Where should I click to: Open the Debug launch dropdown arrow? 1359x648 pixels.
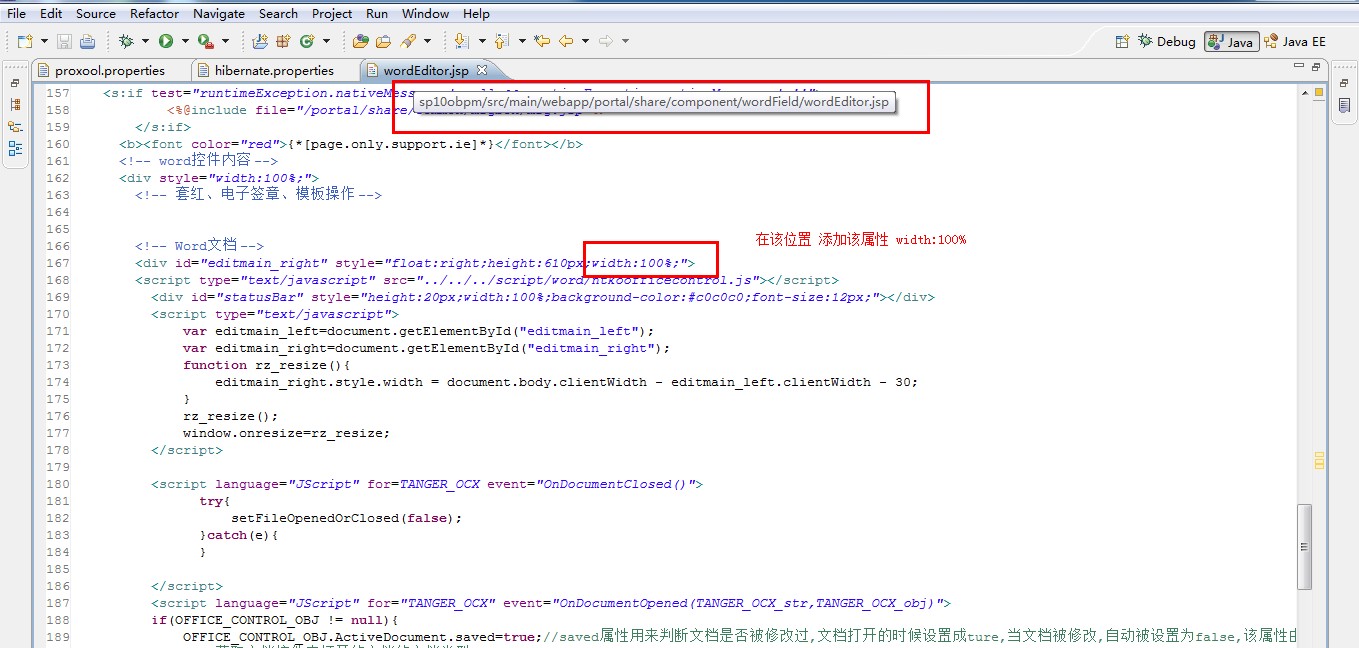tap(145, 41)
